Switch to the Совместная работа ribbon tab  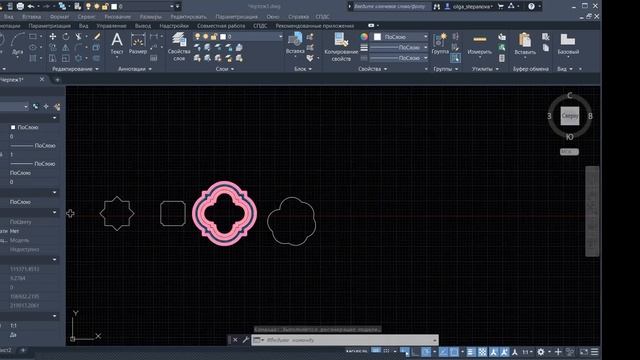tap(221, 26)
